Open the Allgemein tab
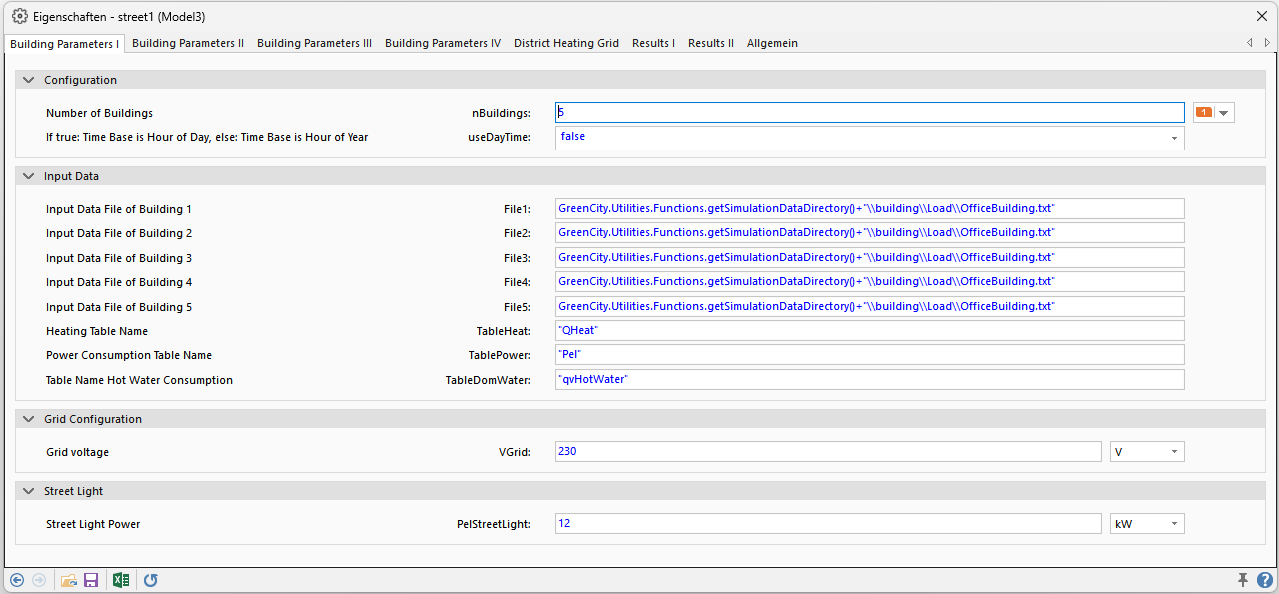 (772, 43)
